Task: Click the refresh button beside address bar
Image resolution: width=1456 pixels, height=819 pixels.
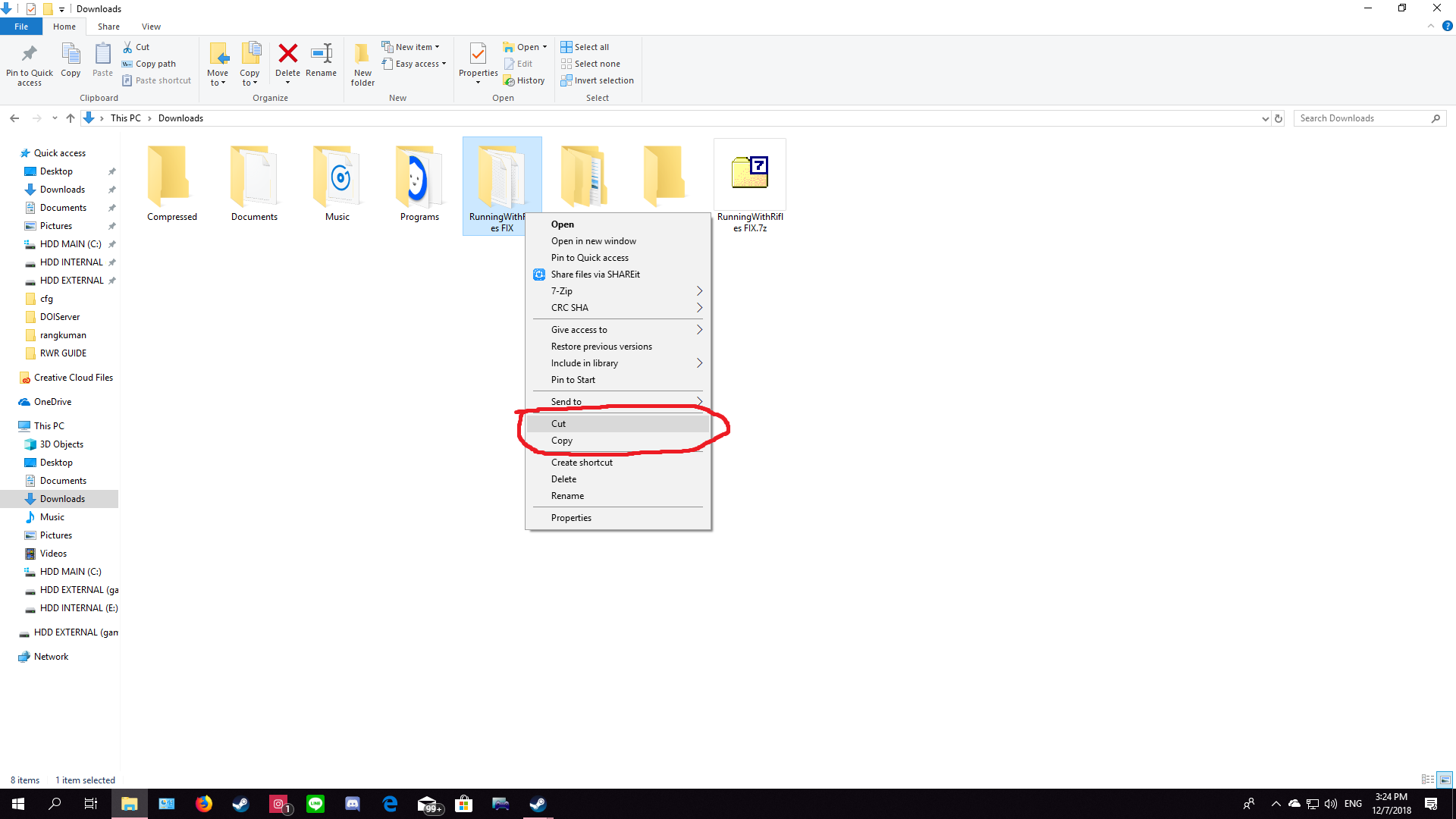Action: click(1279, 118)
